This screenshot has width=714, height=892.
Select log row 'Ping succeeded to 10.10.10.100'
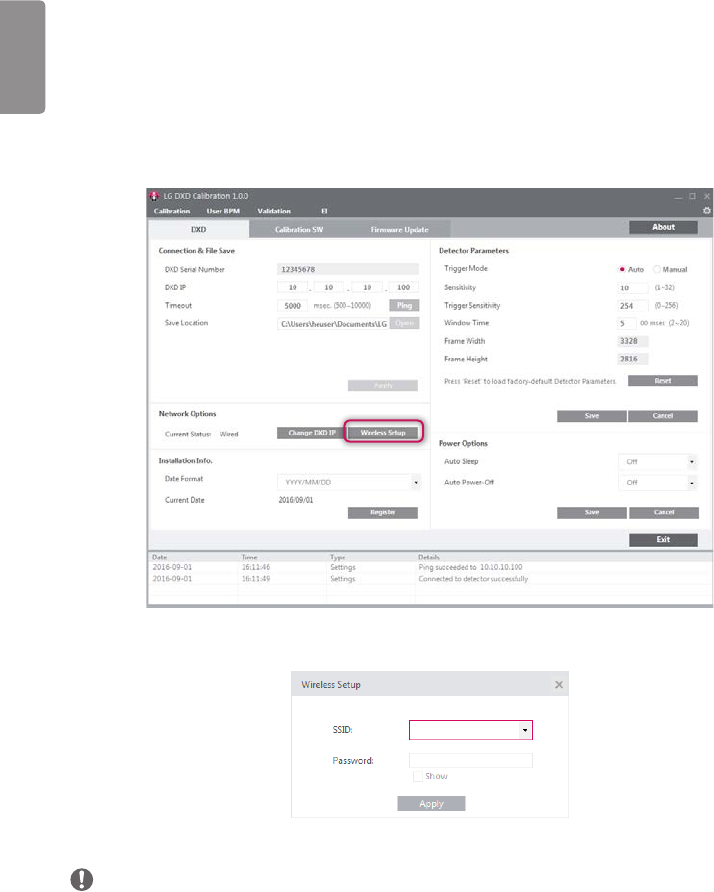point(430,568)
